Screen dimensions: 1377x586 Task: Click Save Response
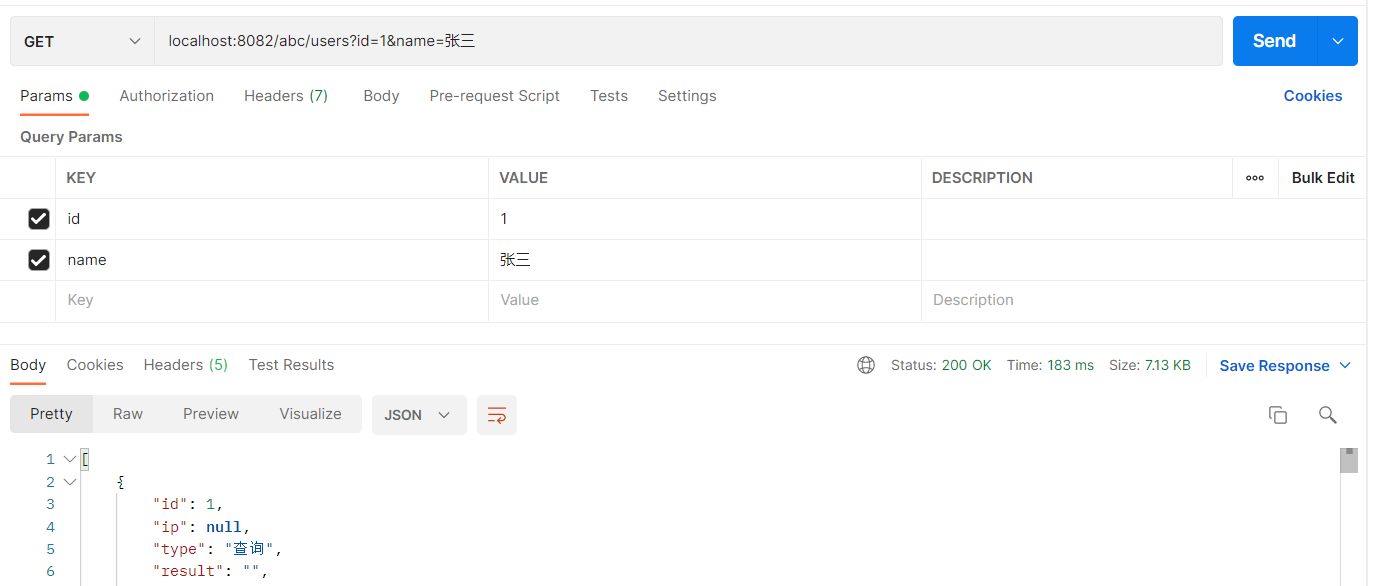tap(1274, 366)
